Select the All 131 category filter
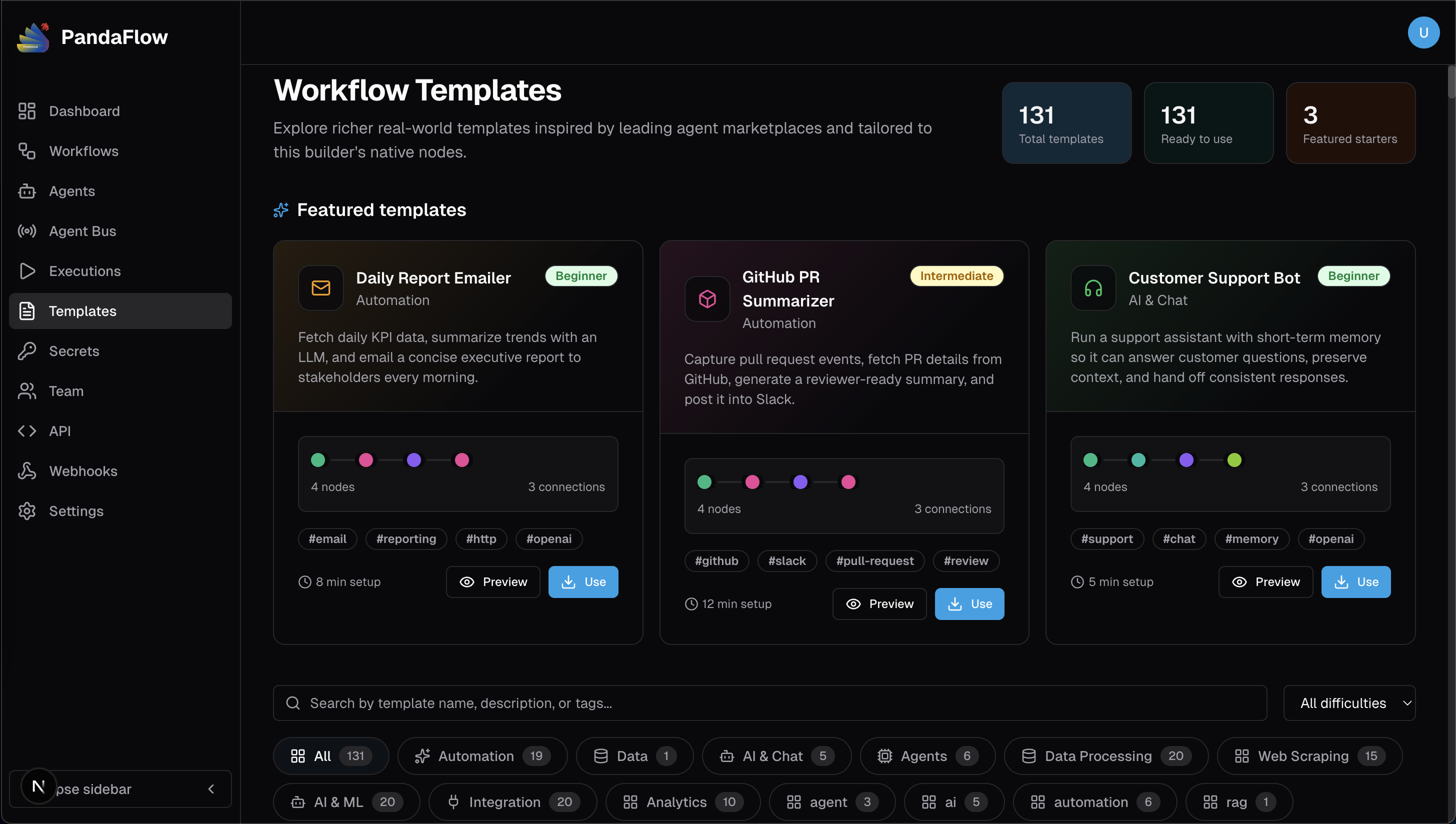This screenshot has width=1456, height=824. click(x=331, y=756)
